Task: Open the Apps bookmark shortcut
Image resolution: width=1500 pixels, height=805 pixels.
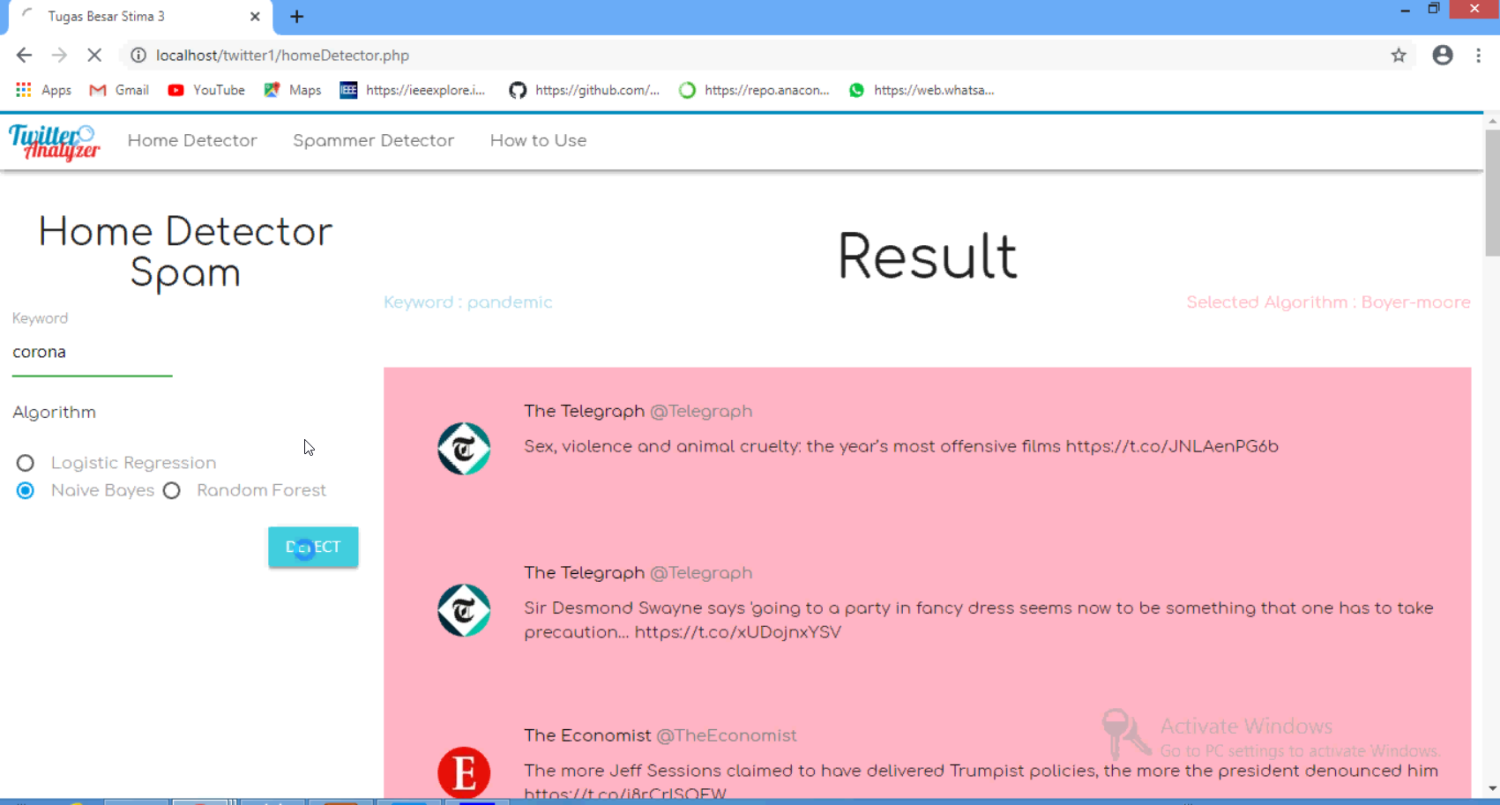Action: tap(44, 90)
